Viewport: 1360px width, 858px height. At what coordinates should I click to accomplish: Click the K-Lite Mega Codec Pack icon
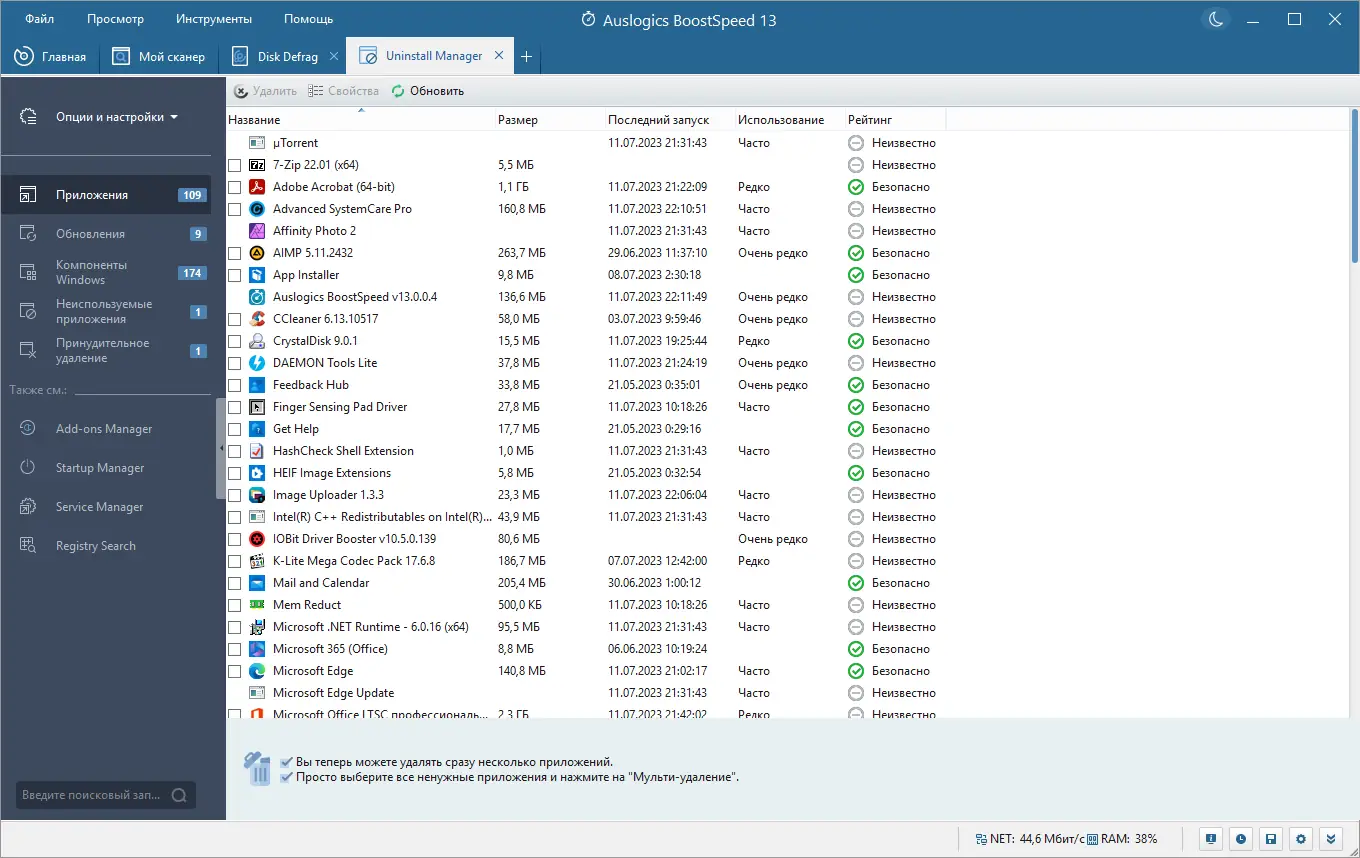(255, 561)
